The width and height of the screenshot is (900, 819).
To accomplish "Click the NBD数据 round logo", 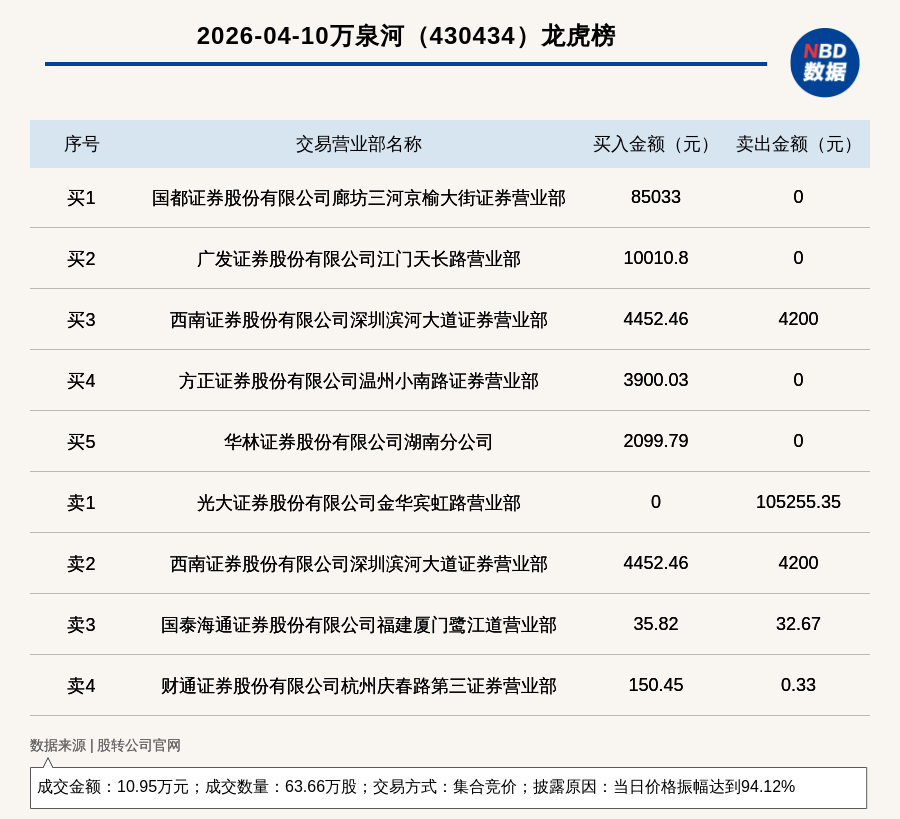I will pyautogui.click(x=824, y=63).
